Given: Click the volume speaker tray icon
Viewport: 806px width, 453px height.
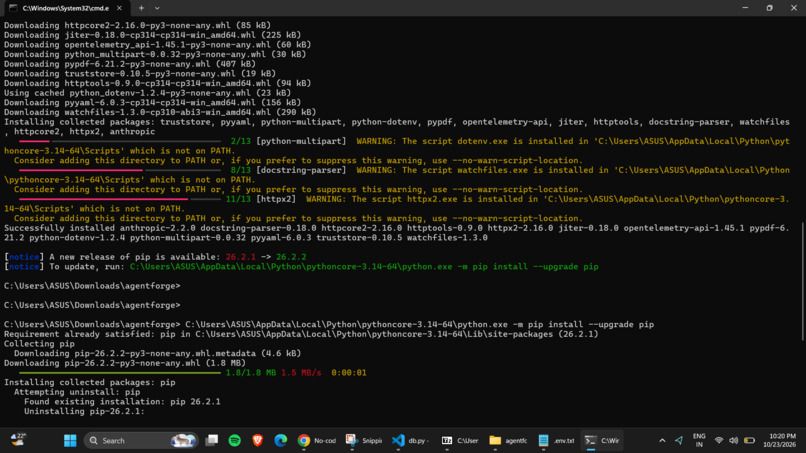Looking at the screenshot, I should (734, 440).
